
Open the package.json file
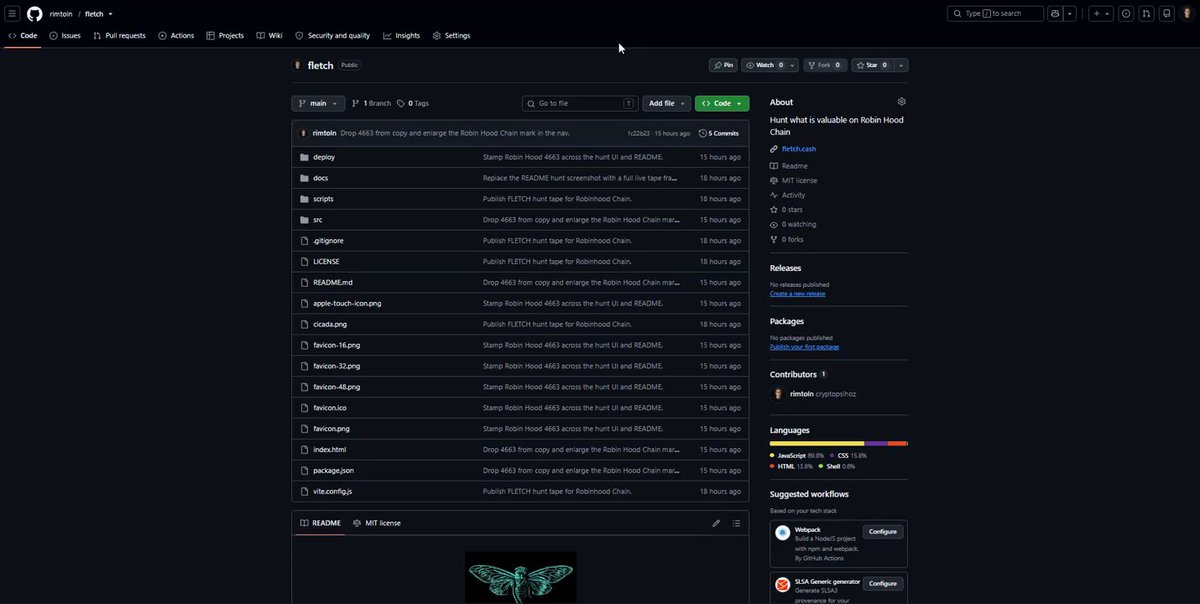[x=333, y=470]
